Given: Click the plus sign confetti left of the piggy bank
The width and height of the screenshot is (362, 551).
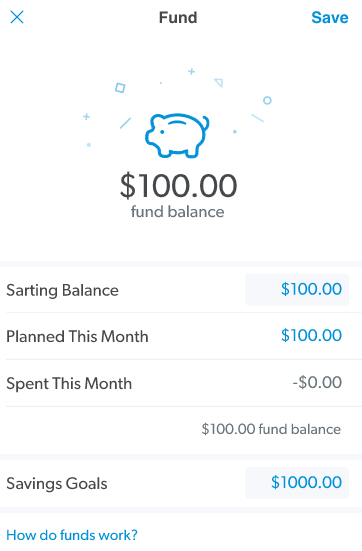Looking at the screenshot, I should tap(86, 117).
